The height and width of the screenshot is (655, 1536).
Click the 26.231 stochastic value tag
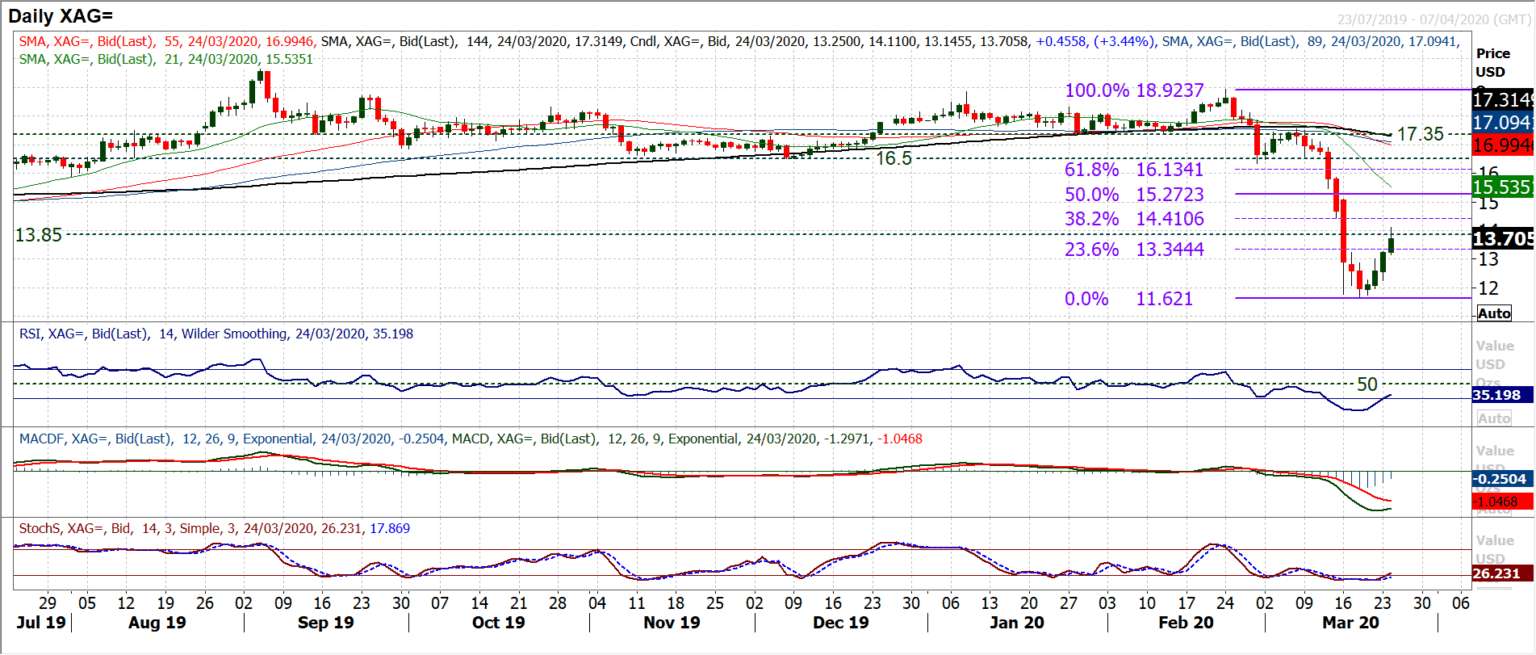pyautogui.click(x=1502, y=574)
